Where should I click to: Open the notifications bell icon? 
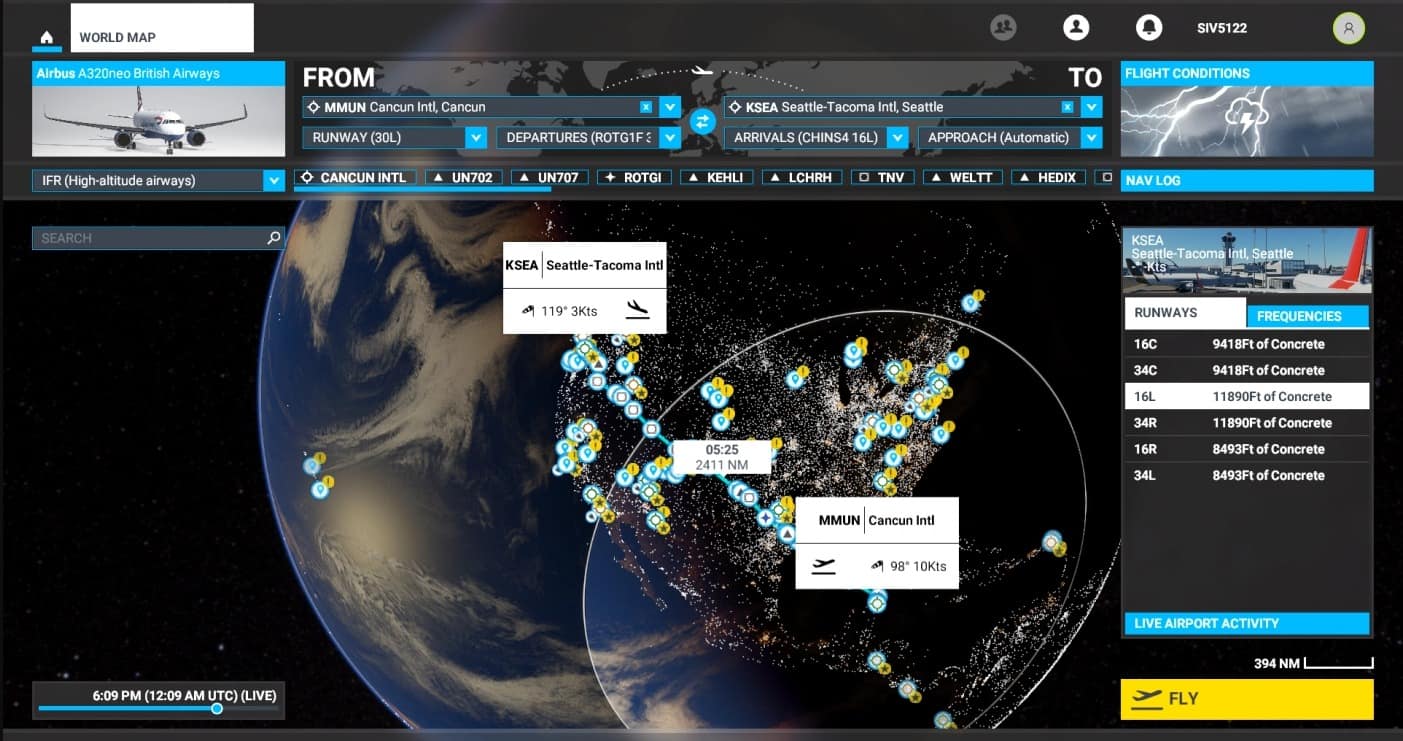point(1148,27)
